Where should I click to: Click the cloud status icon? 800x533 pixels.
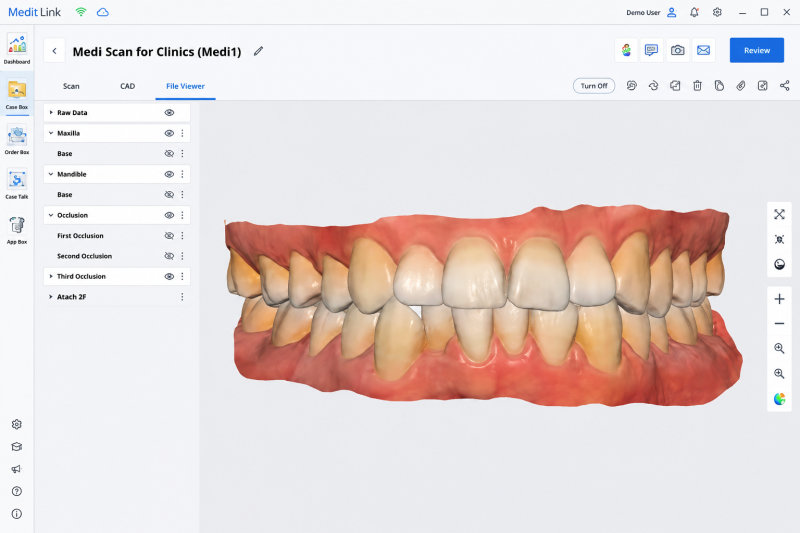coord(103,12)
